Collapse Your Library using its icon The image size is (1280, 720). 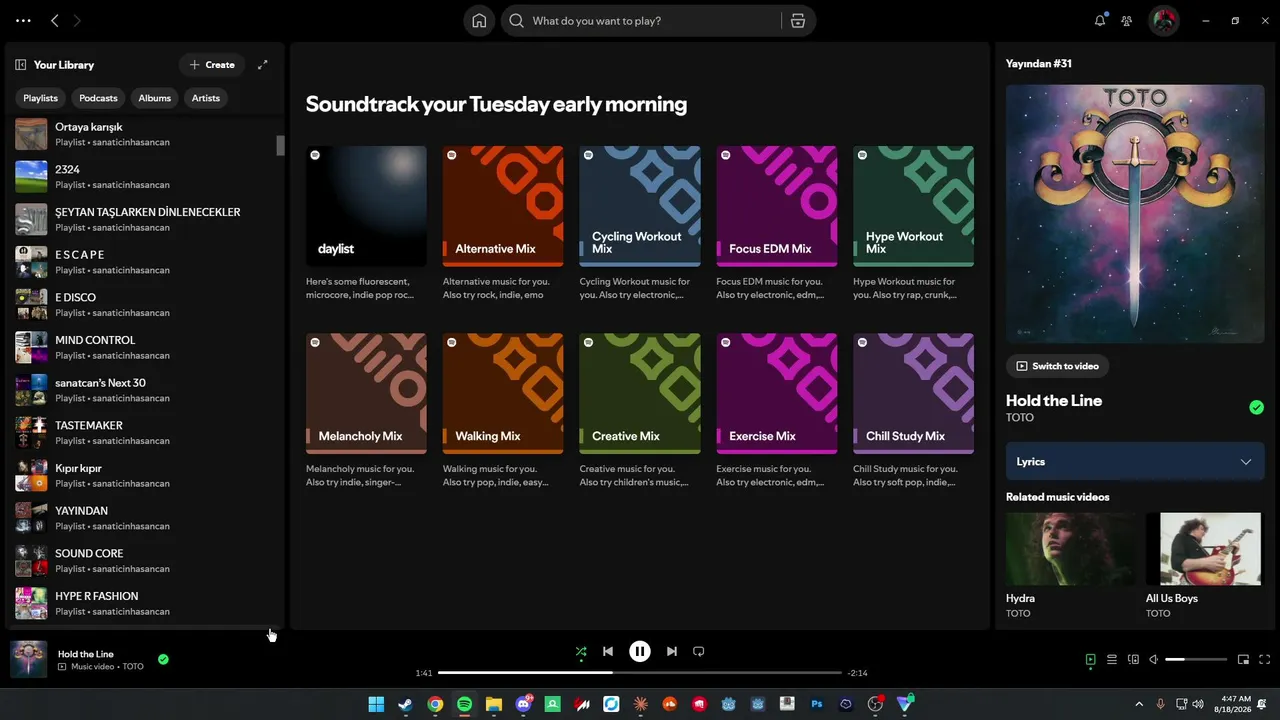point(20,65)
